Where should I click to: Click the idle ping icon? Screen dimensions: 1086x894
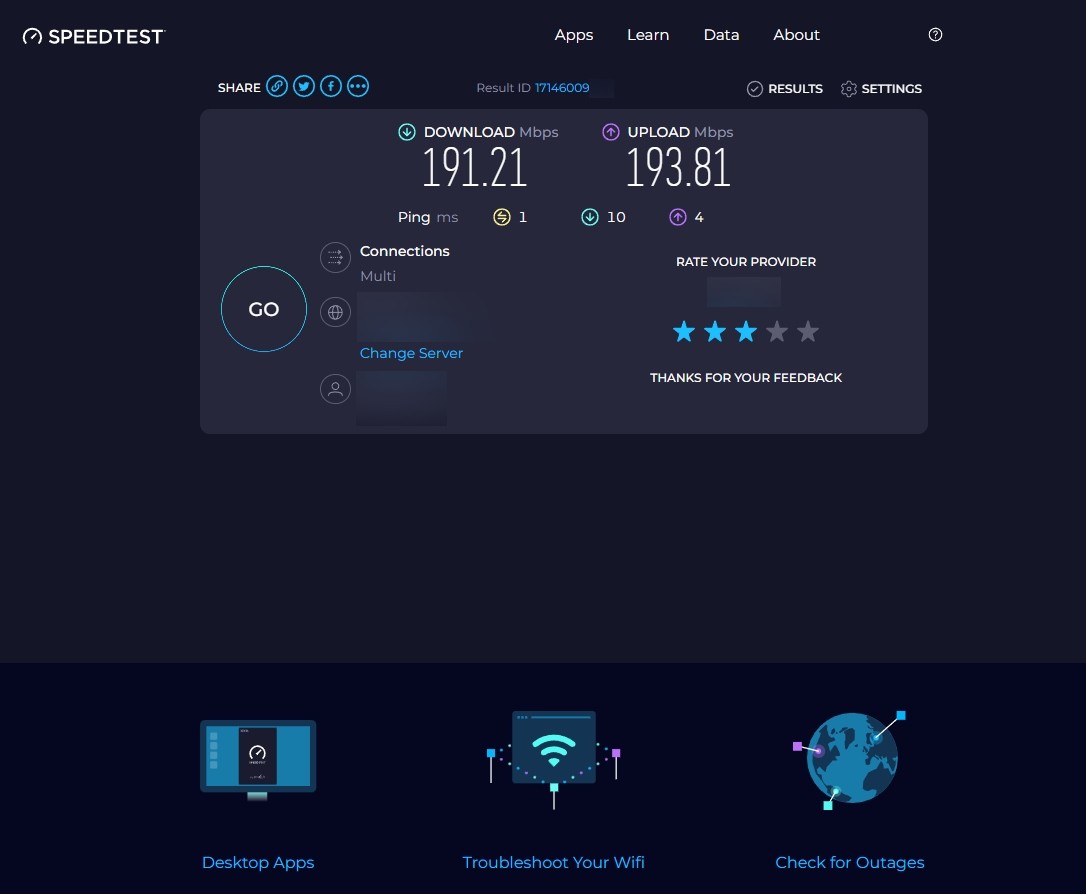pos(501,217)
